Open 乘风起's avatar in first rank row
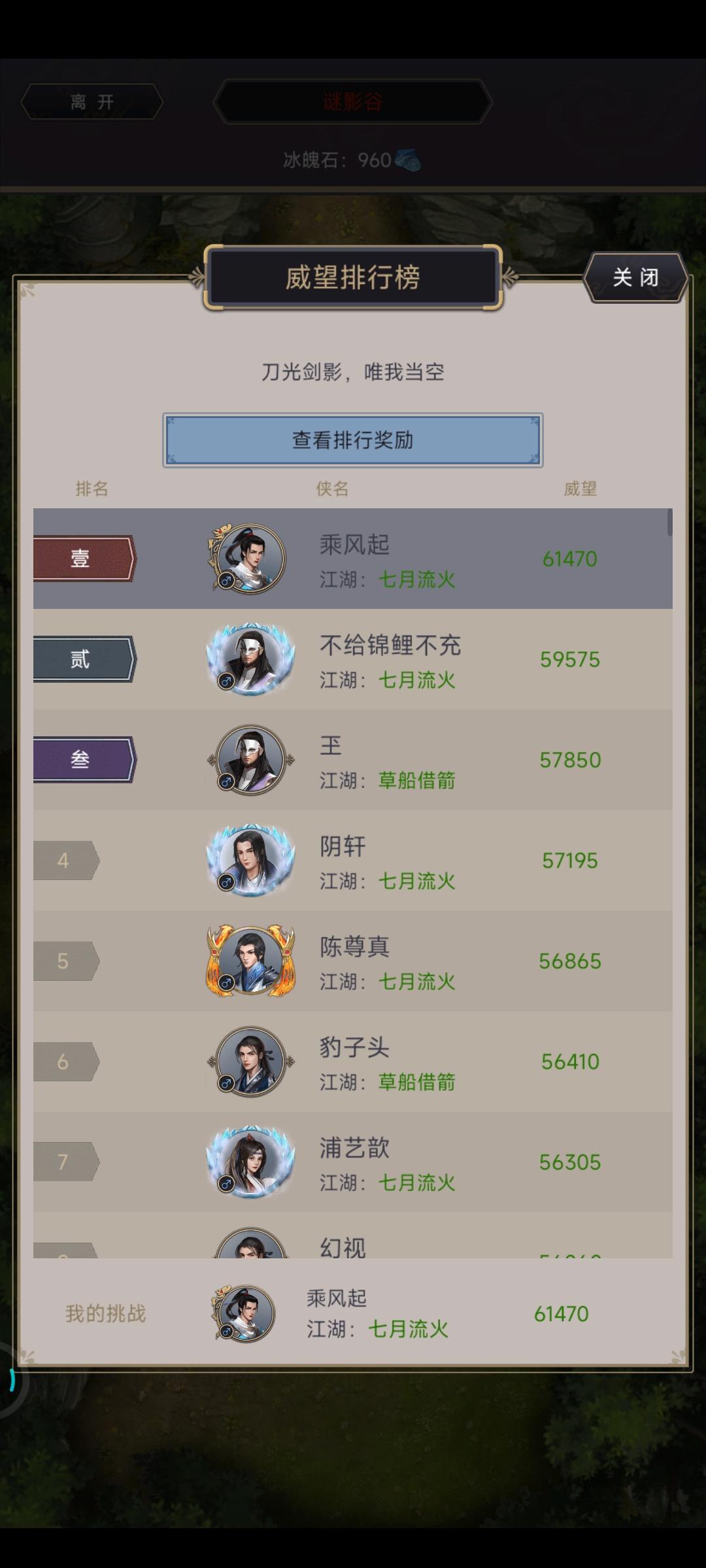 pyautogui.click(x=248, y=559)
